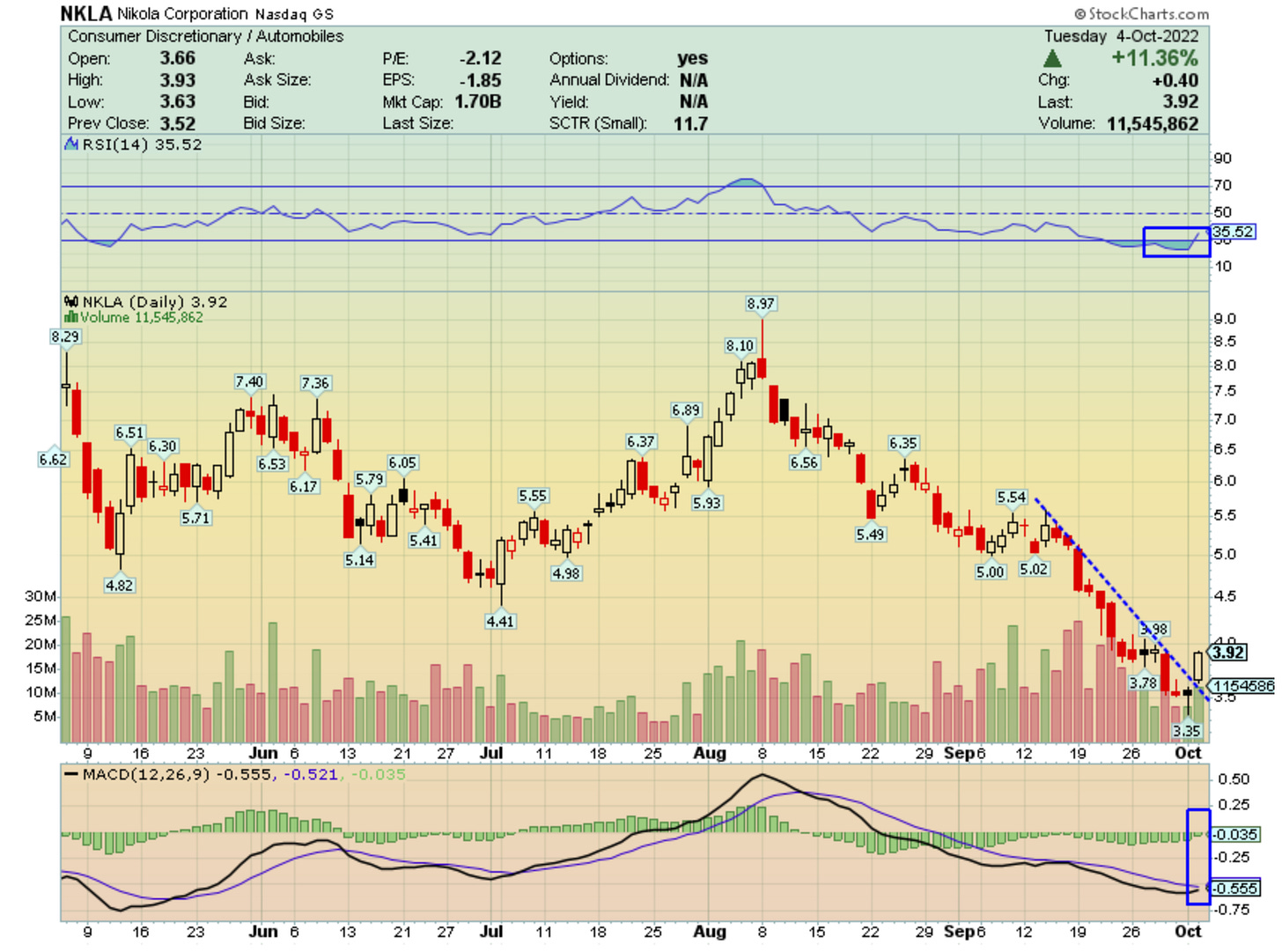Click the current price tag 3.92 on the axis
This screenshot has width=1282, height=952.
pos(1228,653)
